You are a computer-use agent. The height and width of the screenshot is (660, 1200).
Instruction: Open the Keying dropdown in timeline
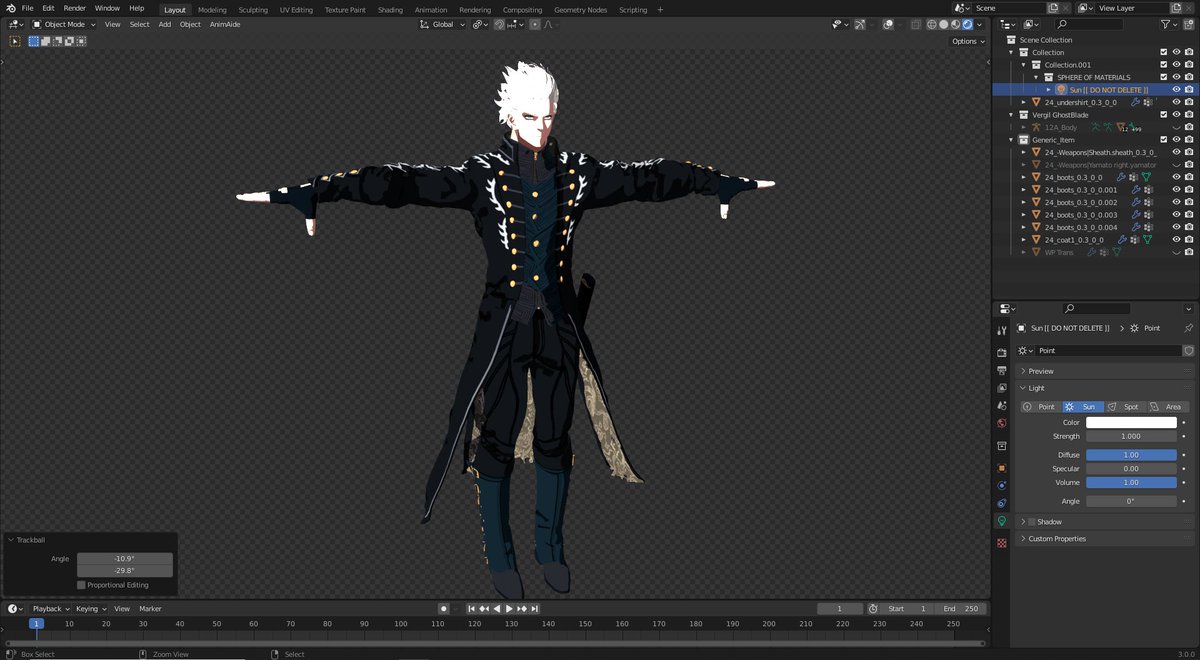(90, 608)
